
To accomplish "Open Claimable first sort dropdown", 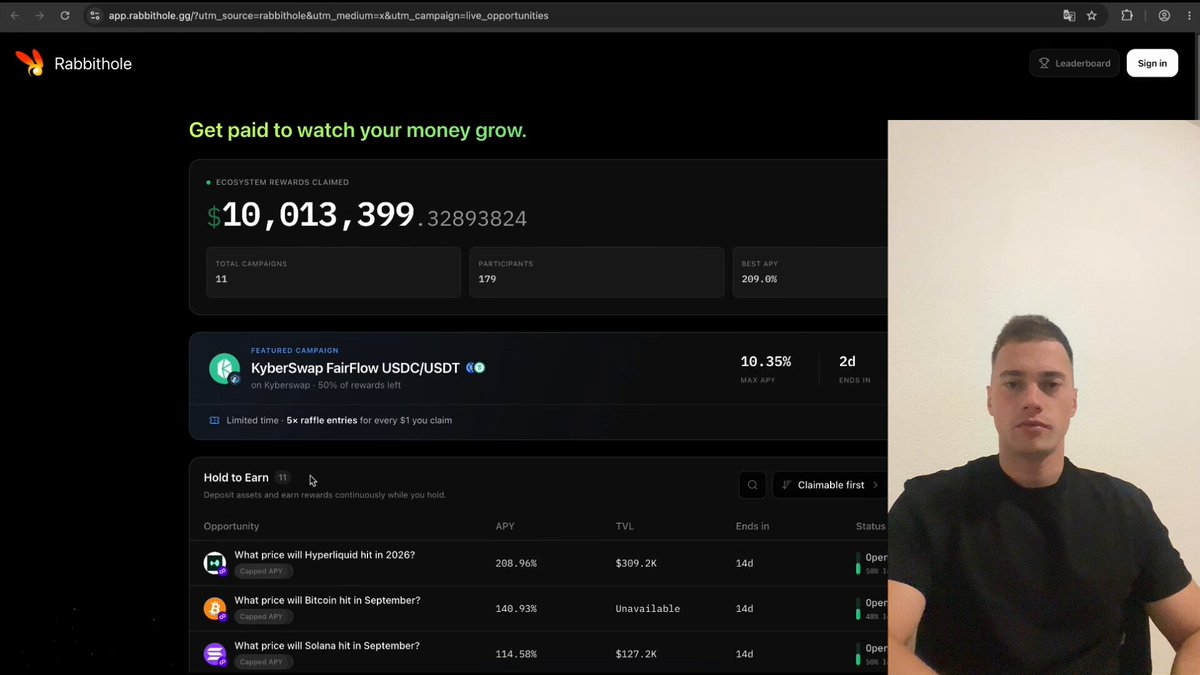I will coord(830,485).
